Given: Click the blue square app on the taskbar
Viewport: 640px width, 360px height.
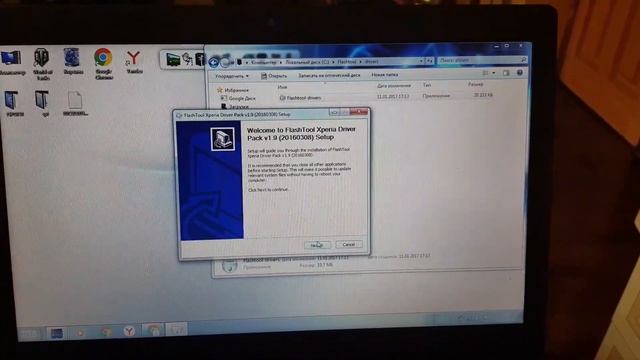Looking at the screenshot, I should pyautogui.click(x=57, y=333).
